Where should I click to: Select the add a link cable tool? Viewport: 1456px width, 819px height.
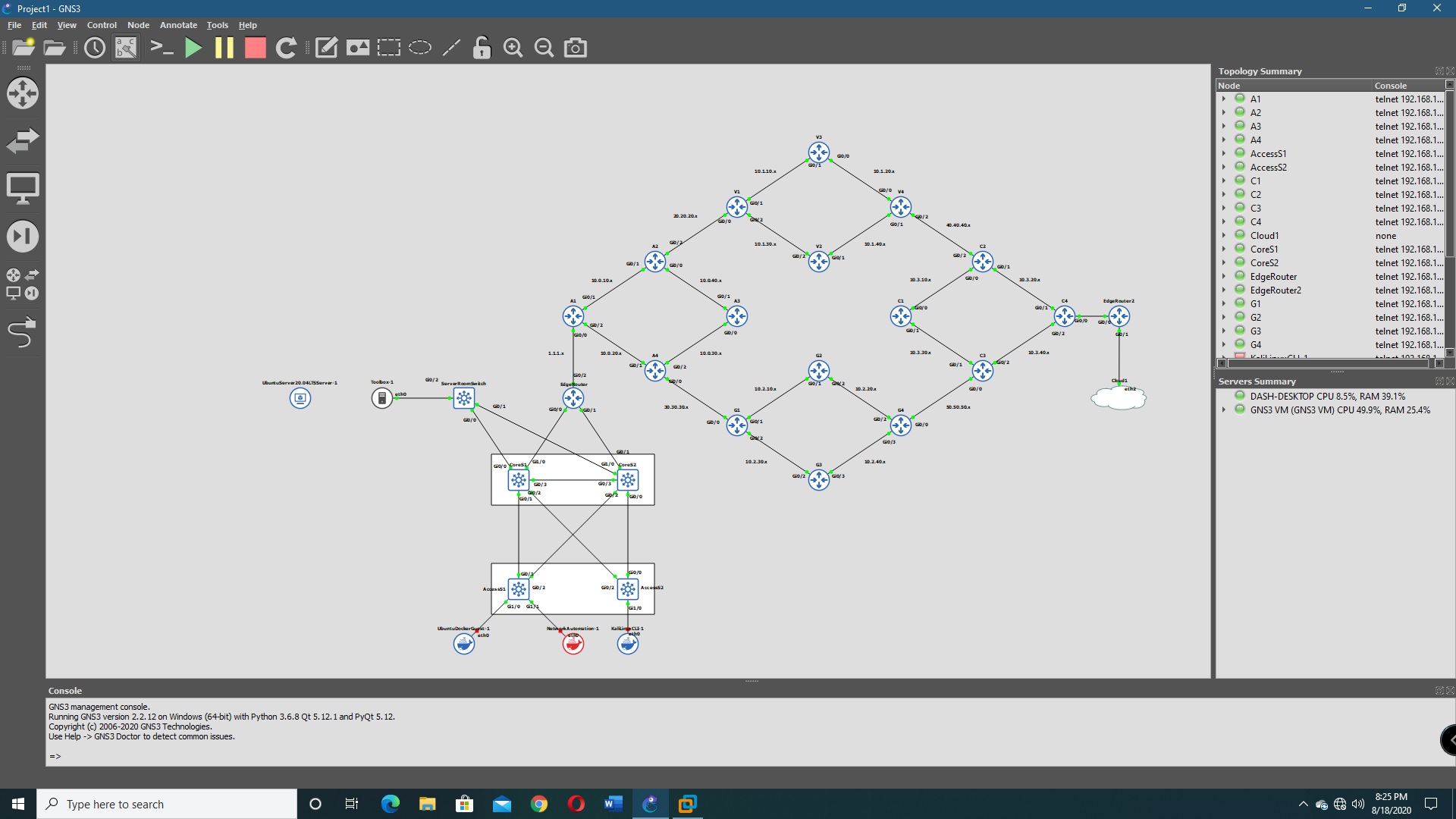coord(21,332)
